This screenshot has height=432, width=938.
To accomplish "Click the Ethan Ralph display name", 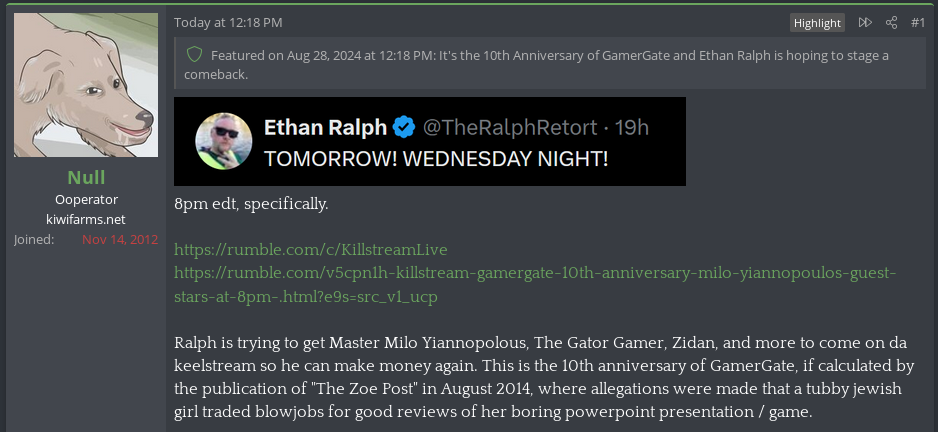I will pos(325,127).
